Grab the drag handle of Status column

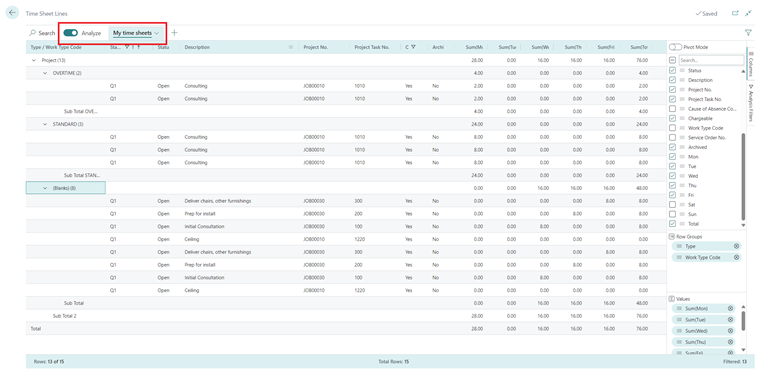pos(682,71)
